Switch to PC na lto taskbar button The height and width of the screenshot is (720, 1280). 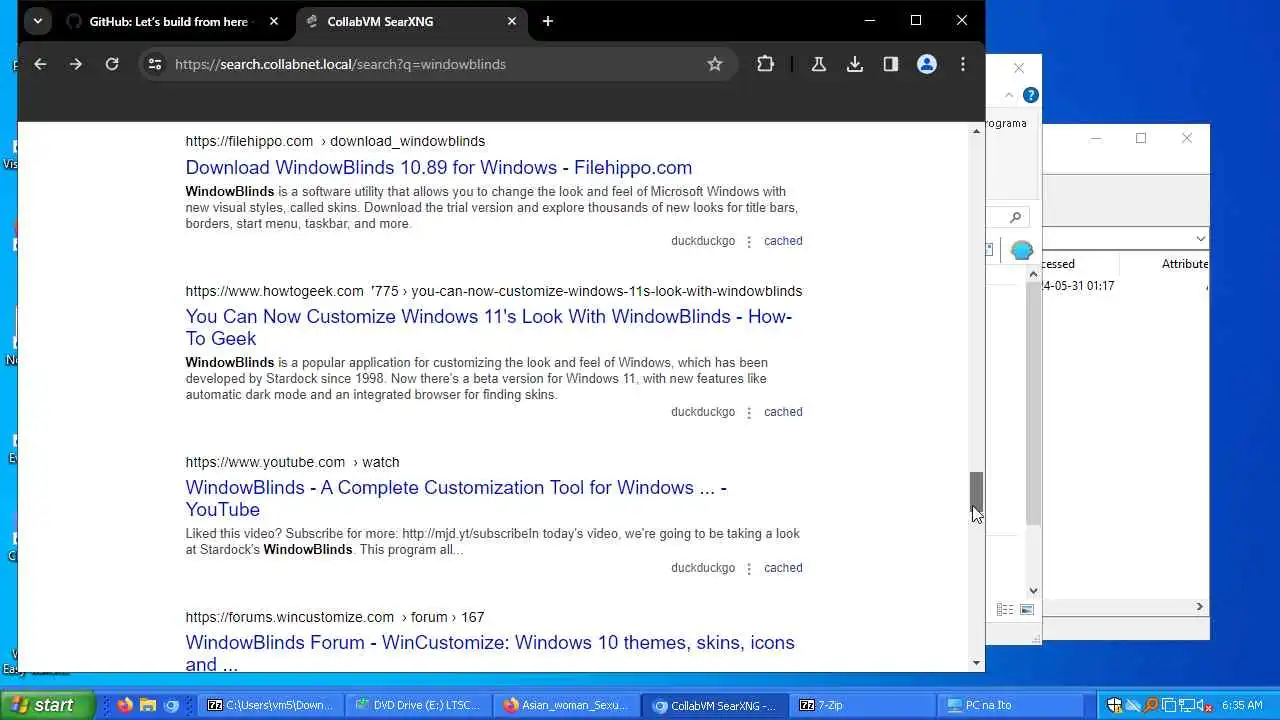point(1013,705)
